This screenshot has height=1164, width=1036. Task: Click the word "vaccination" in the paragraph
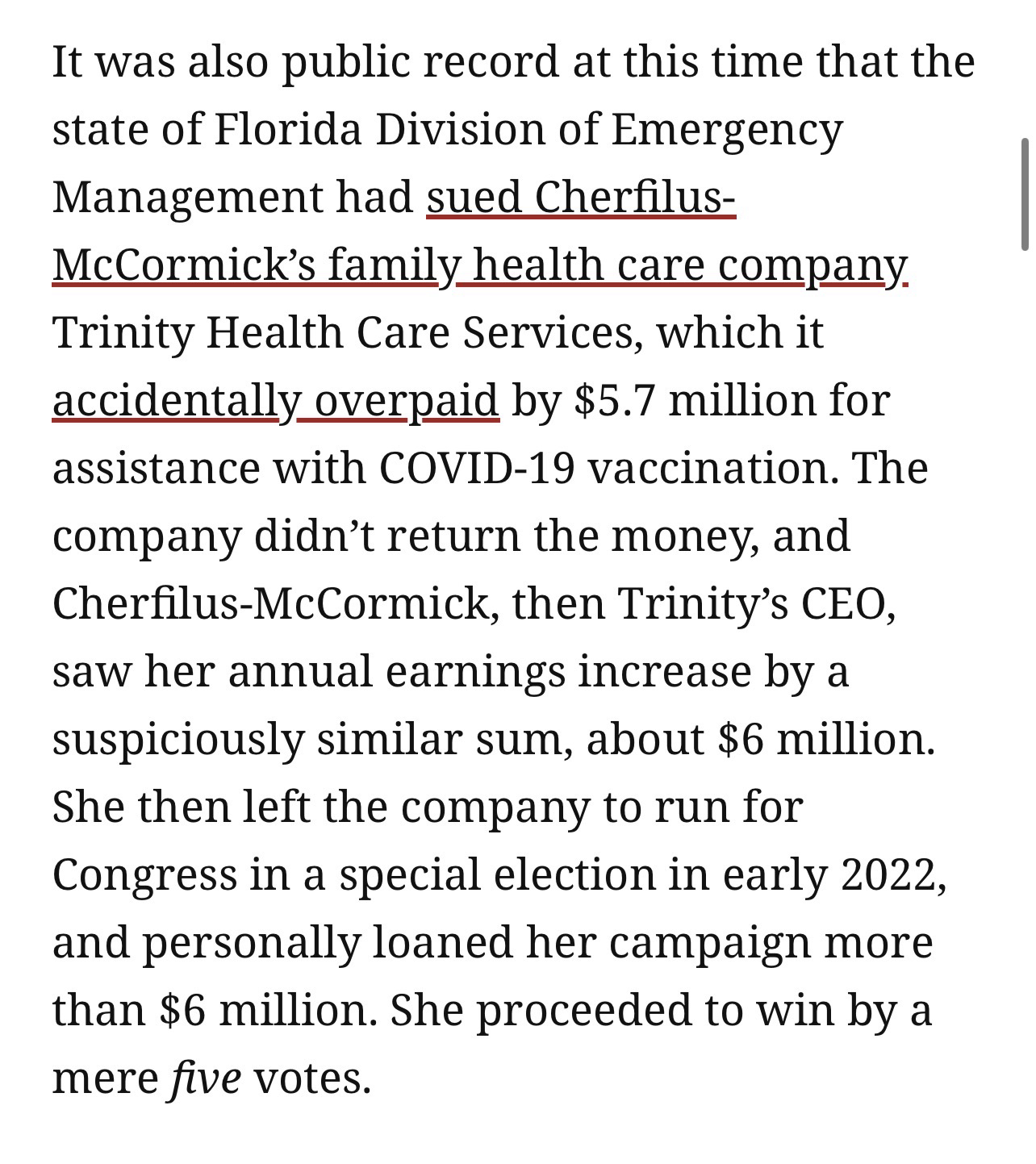pos(712,469)
